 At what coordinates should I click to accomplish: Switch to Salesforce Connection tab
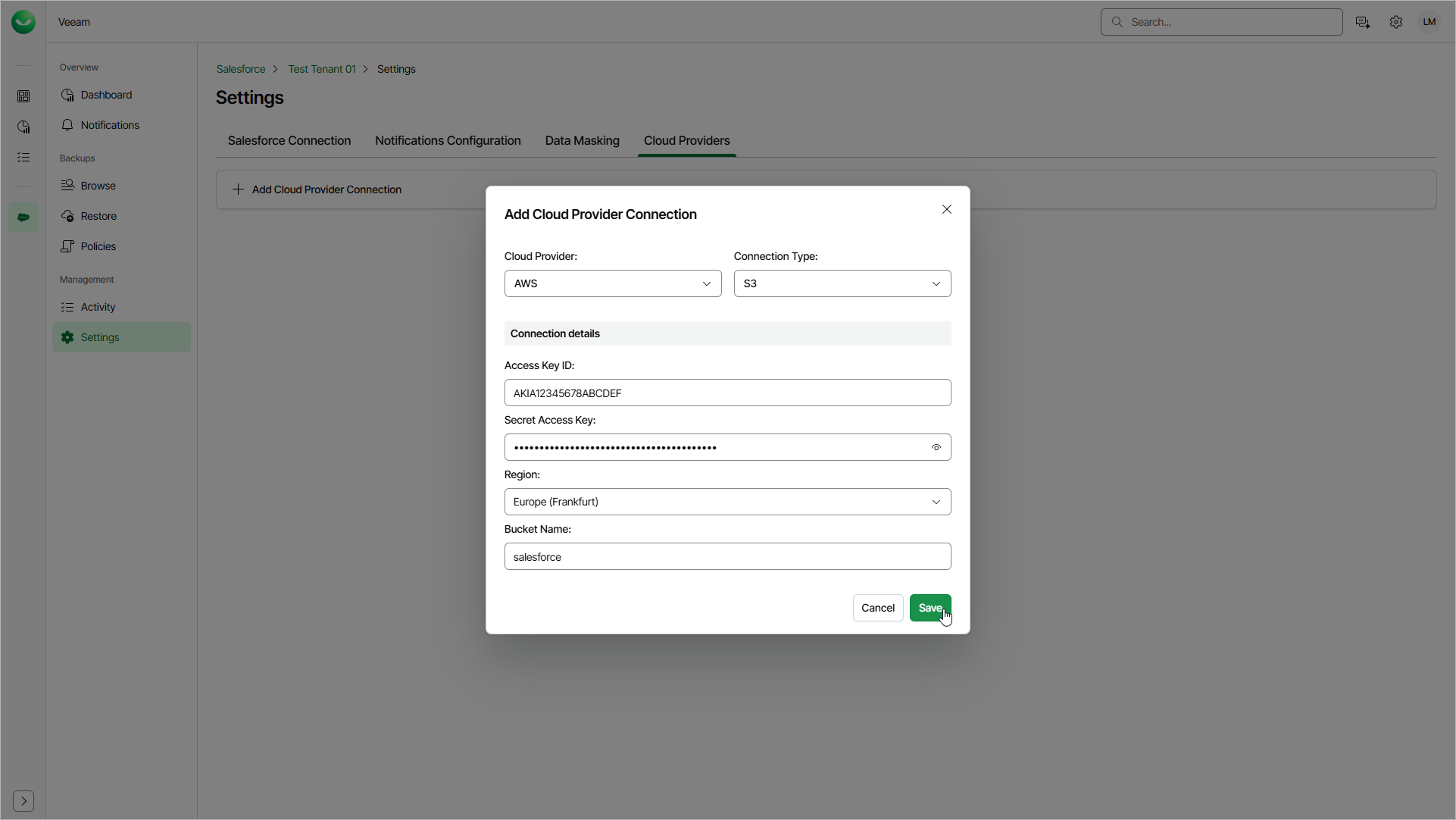289,141
